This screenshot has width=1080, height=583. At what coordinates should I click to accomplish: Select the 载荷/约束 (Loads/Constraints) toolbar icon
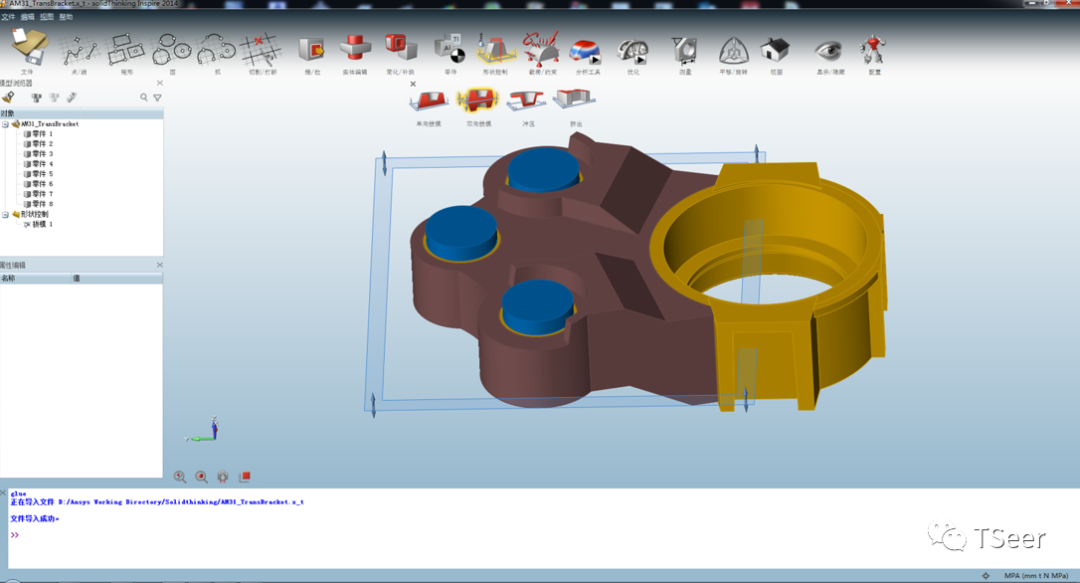point(540,48)
